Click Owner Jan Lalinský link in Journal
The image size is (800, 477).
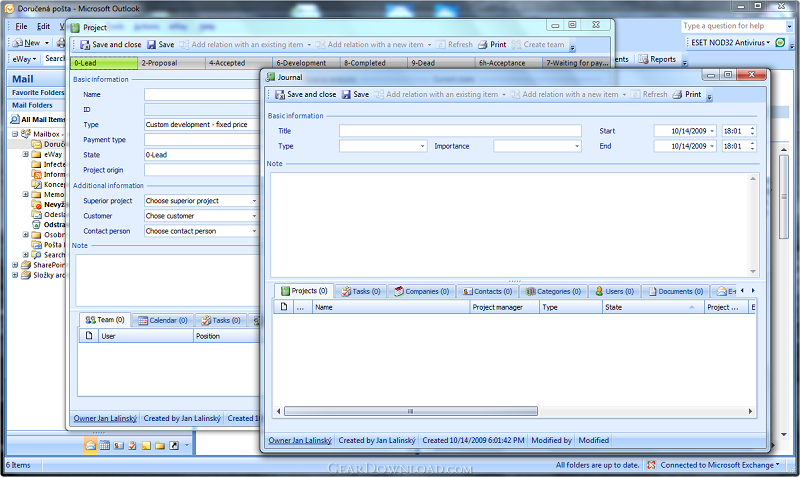click(x=300, y=440)
